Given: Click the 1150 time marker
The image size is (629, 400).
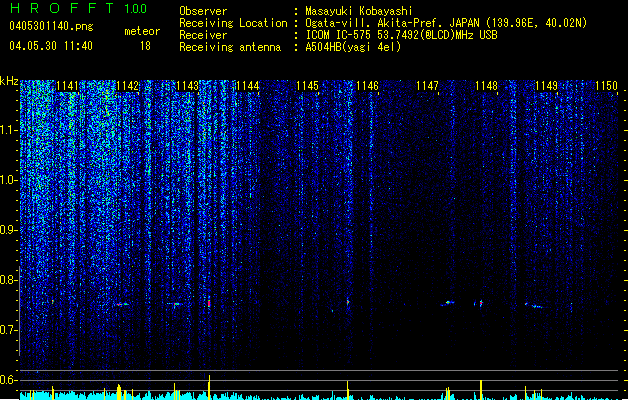Looking at the screenshot, I should click(x=606, y=86).
